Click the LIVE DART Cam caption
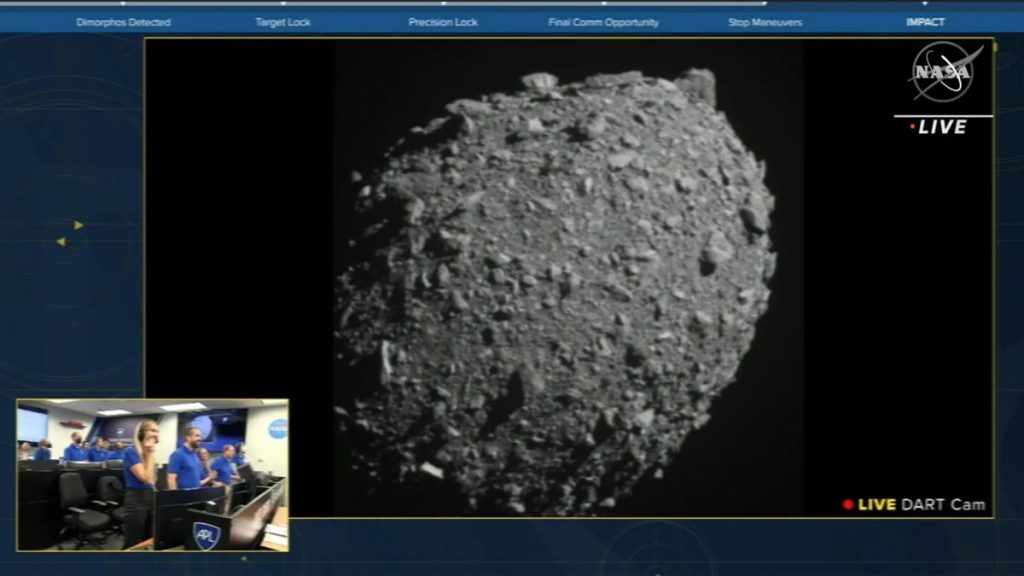Image resolution: width=1024 pixels, height=576 pixels. [921, 505]
